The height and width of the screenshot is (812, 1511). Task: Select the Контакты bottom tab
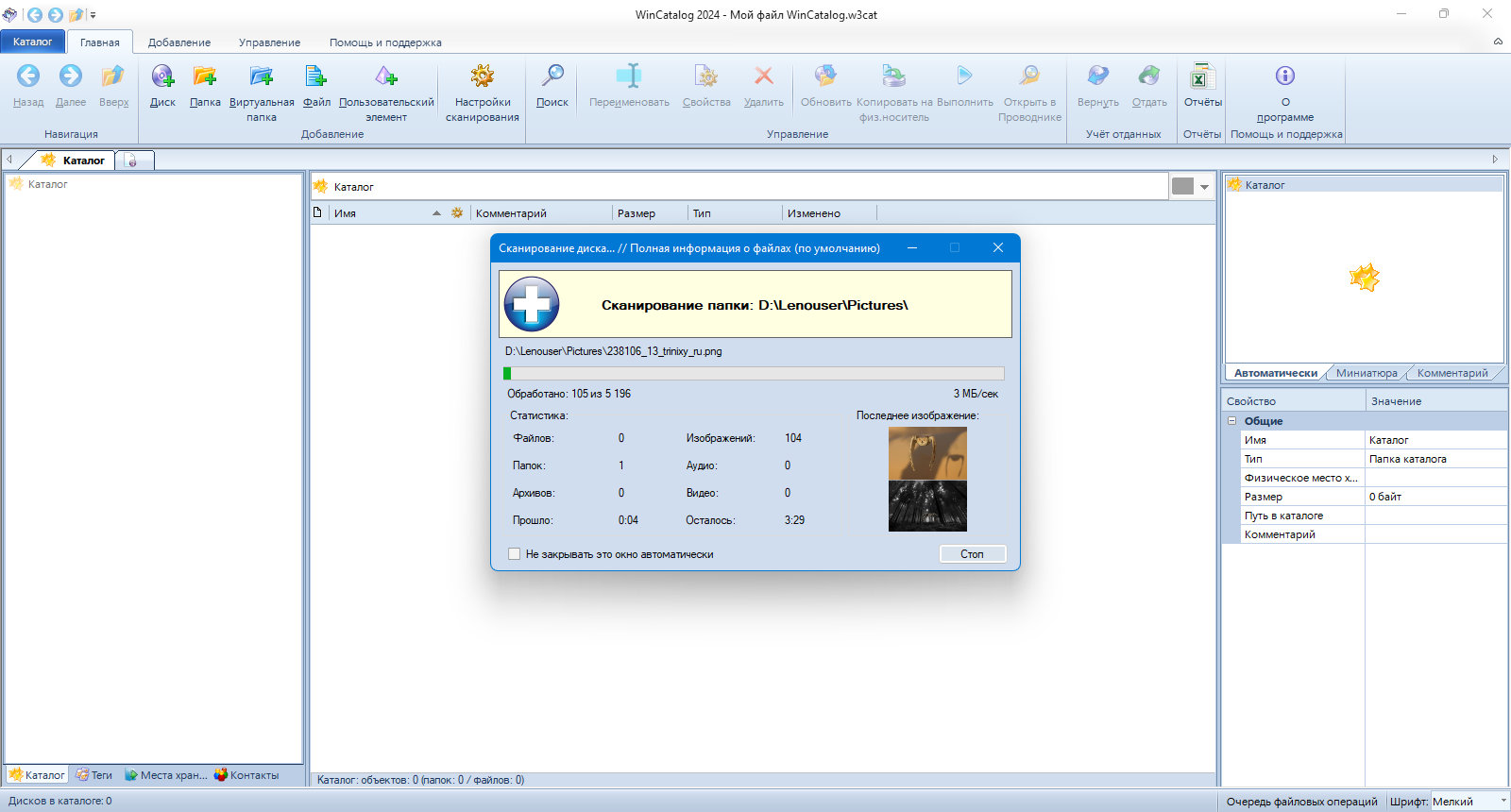(x=246, y=775)
